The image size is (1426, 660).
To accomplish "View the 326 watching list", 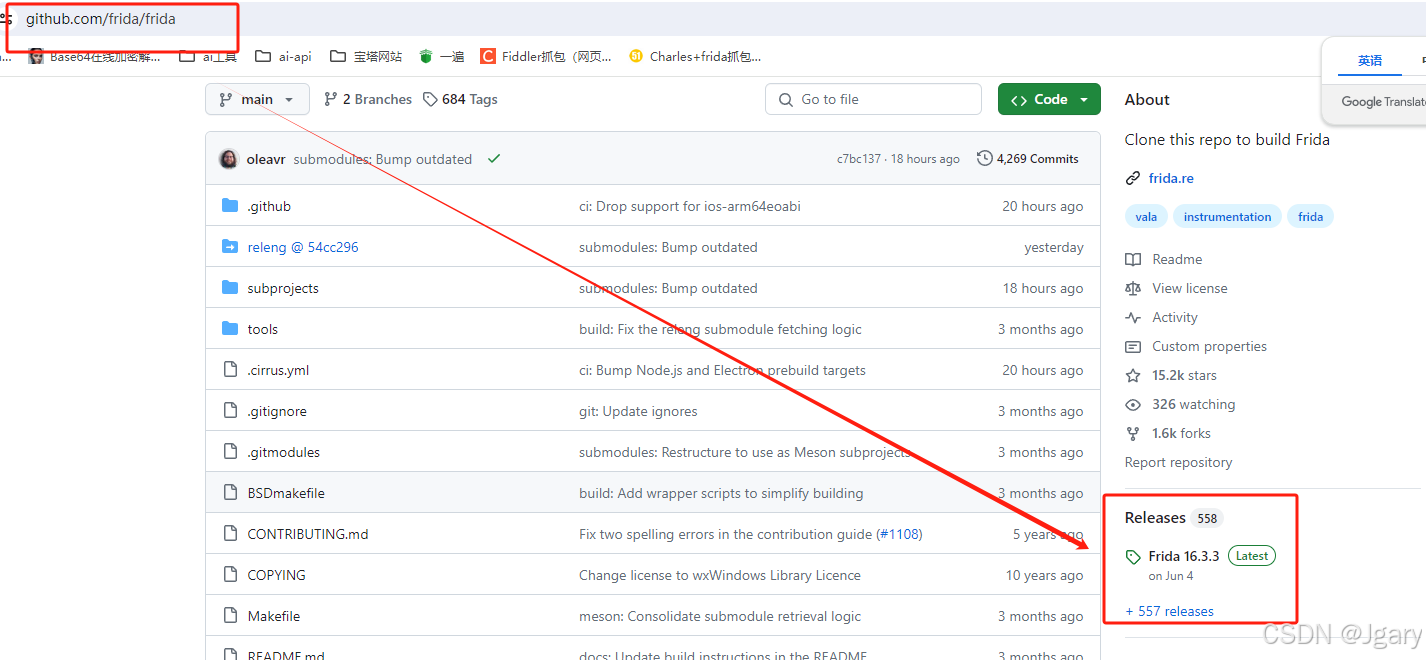I will tap(1180, 404).
